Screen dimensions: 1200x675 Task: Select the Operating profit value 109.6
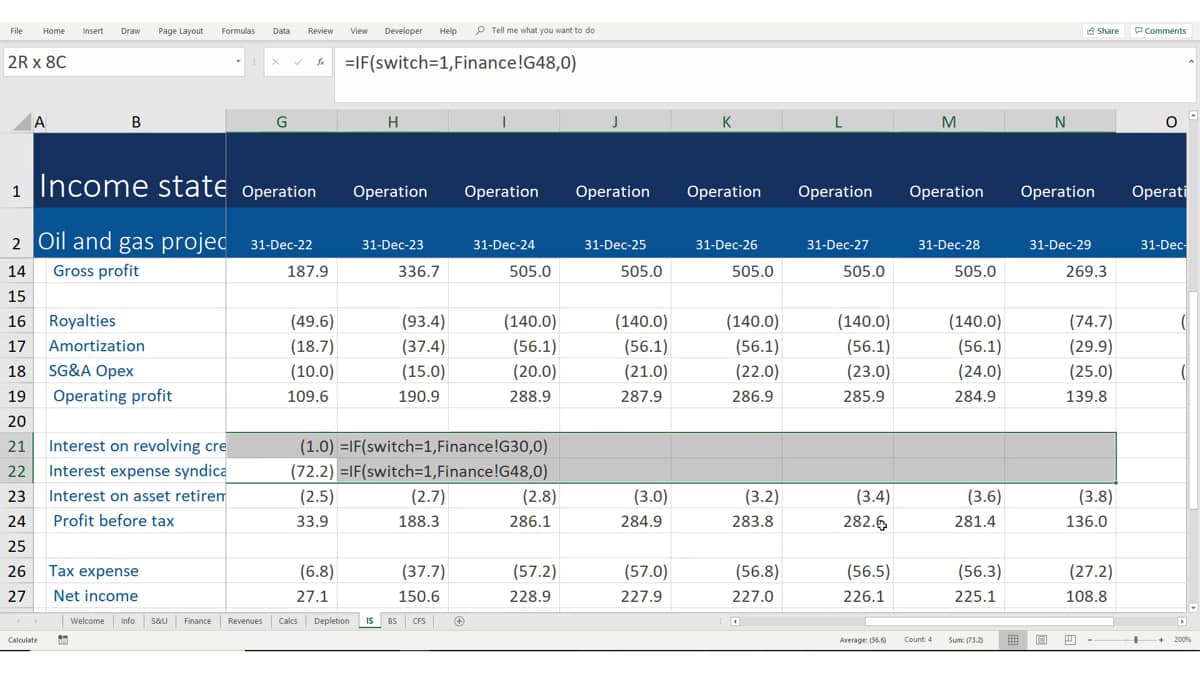click(x=281, y=396)
